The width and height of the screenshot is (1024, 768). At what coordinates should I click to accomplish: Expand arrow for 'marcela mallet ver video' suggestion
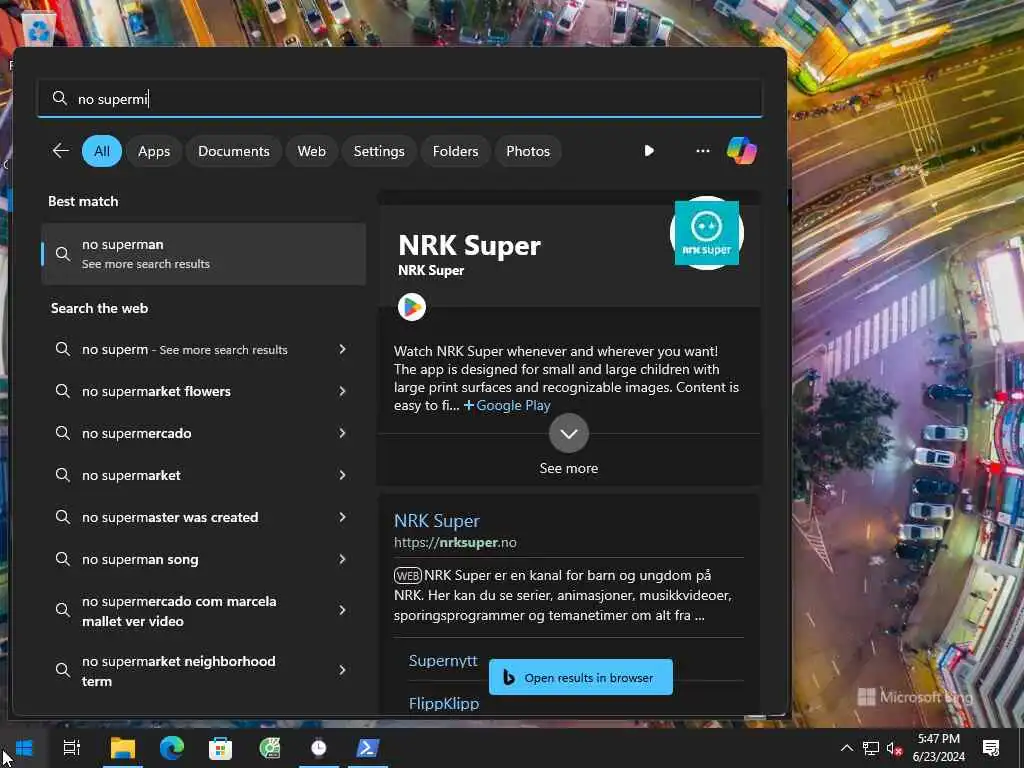(x=342, y=610)
